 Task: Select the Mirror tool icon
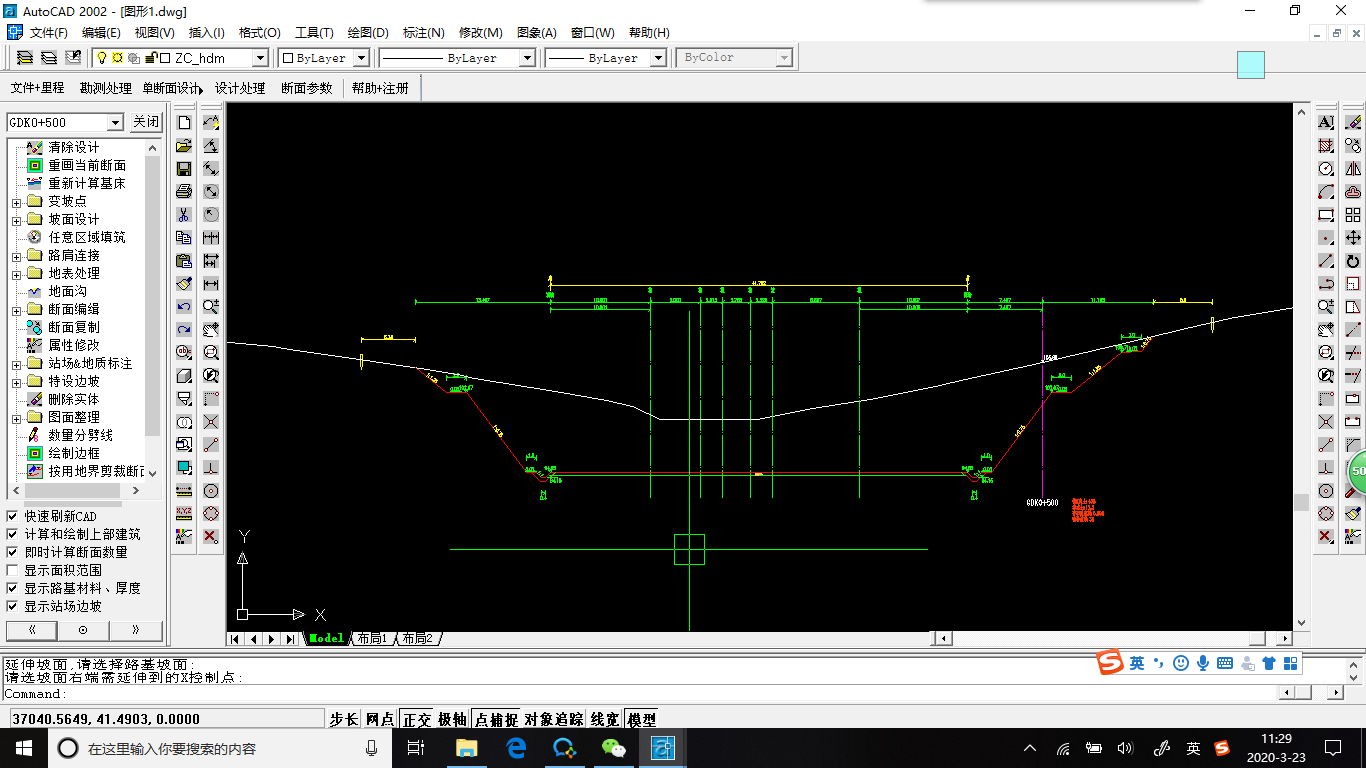pyautogui.click(x=1353, y=168)
